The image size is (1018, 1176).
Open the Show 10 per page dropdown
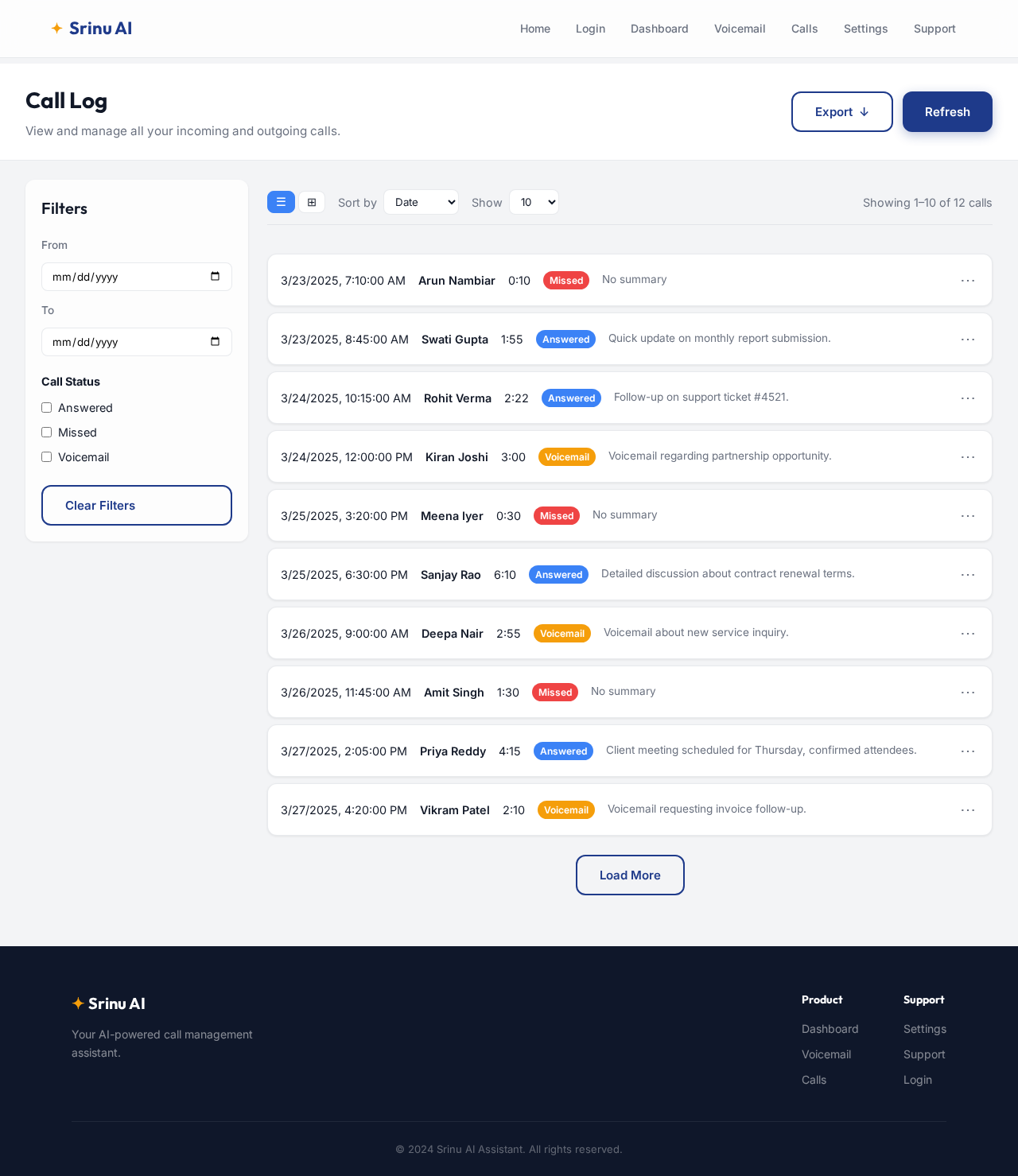[x=534, y=202]
